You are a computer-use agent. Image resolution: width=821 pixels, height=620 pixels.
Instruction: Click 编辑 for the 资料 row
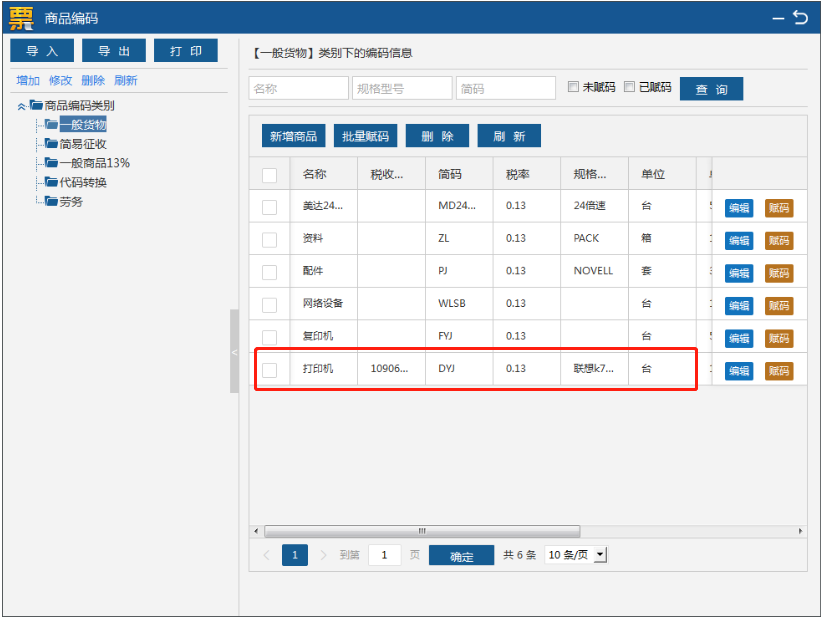click(x=739, y=240)
